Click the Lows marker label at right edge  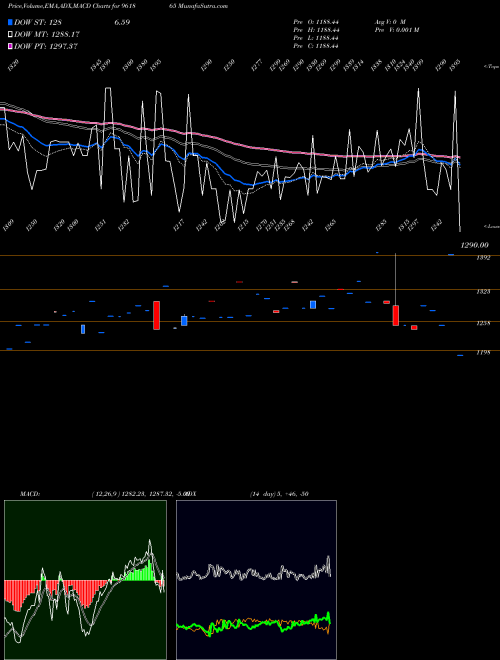491,226
